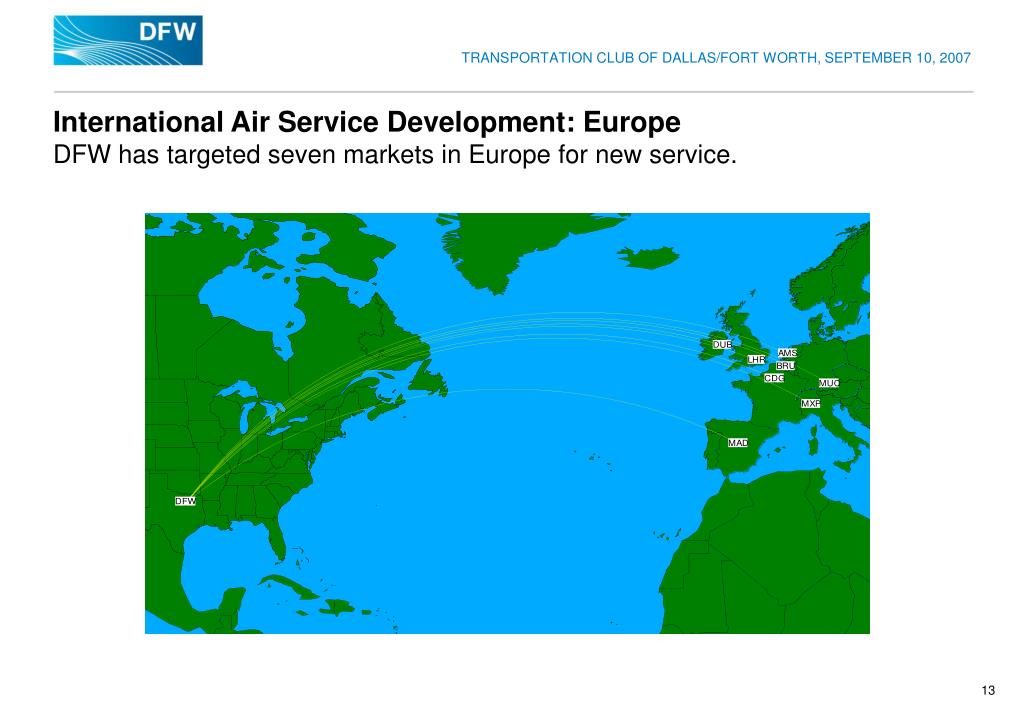Click the MAD airport label

click(738, 443)
